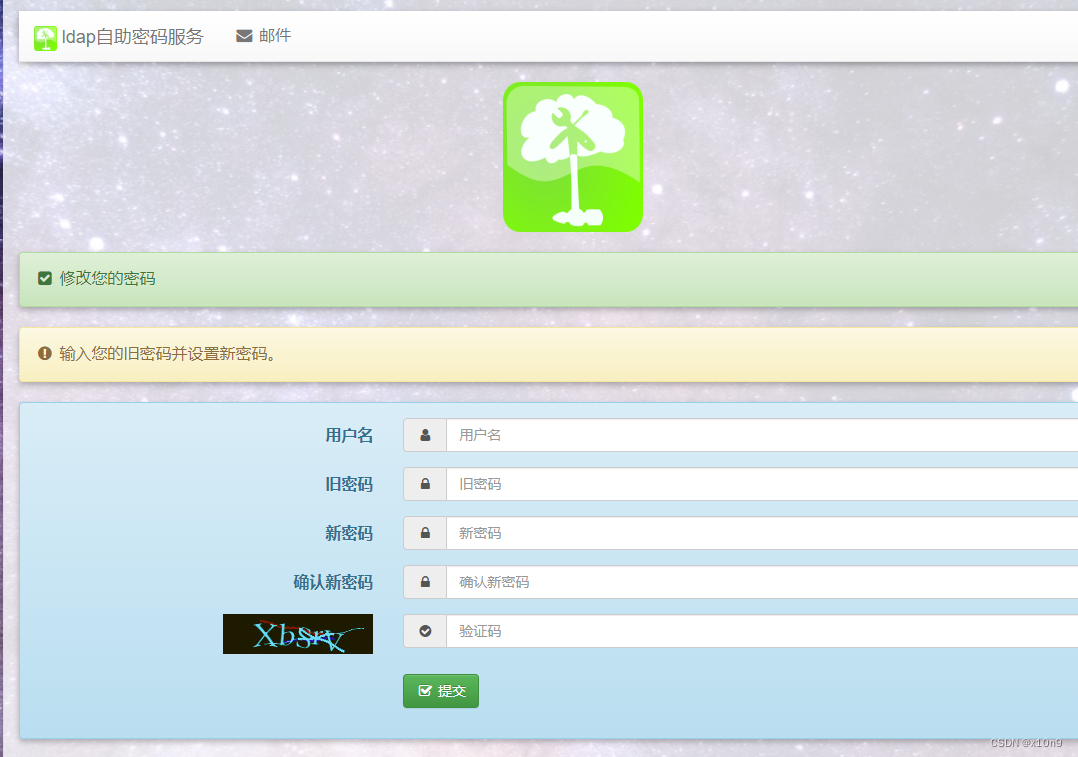
Task: Focus the 确认新密码 input field
Action: [762, 582]
